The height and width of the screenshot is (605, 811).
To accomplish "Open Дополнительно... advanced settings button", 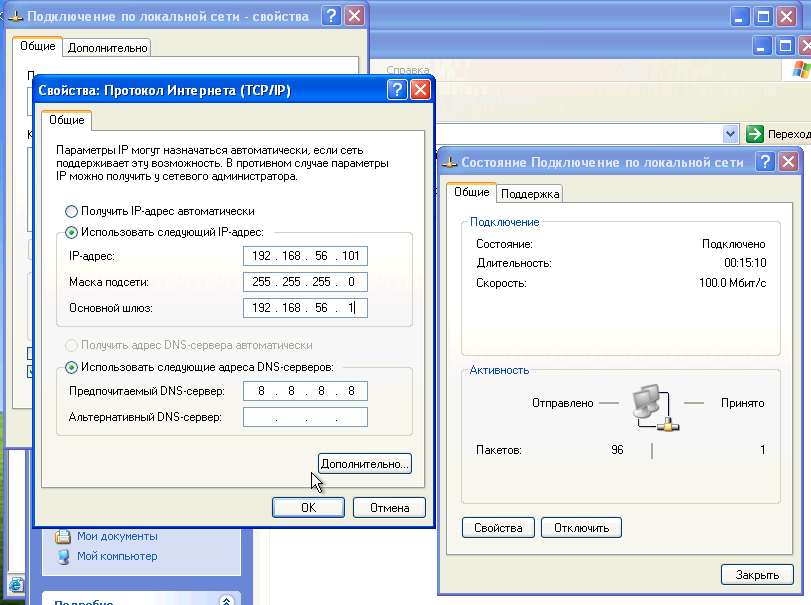I will [365, 464].
